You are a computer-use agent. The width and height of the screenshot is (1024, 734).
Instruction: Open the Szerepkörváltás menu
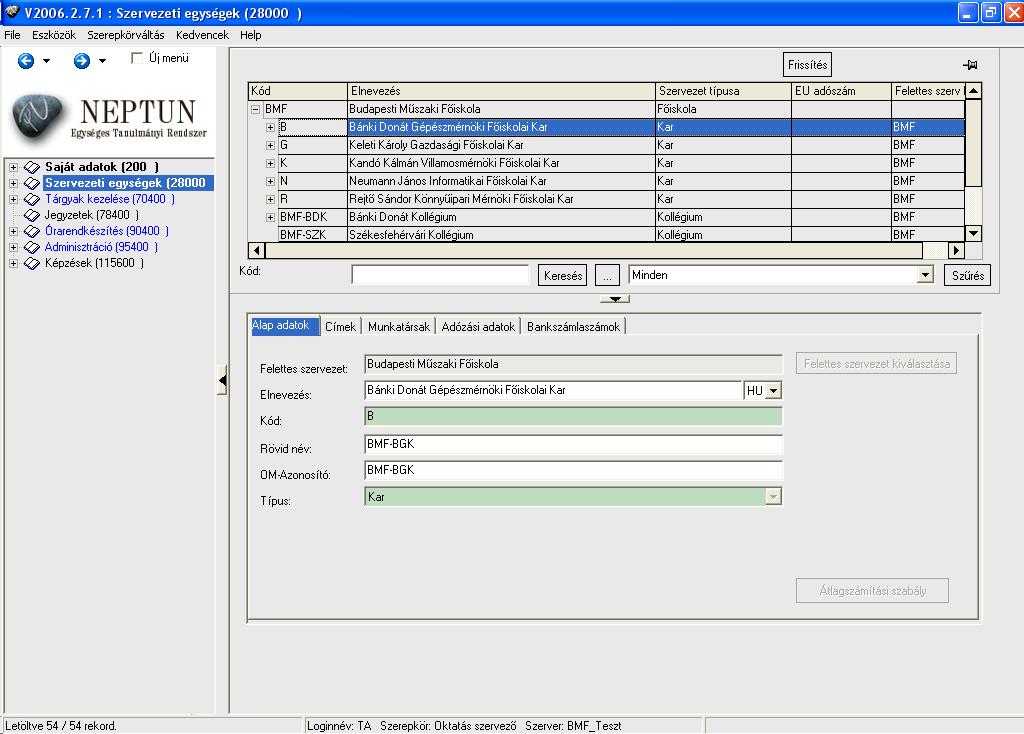click(126, 35)
